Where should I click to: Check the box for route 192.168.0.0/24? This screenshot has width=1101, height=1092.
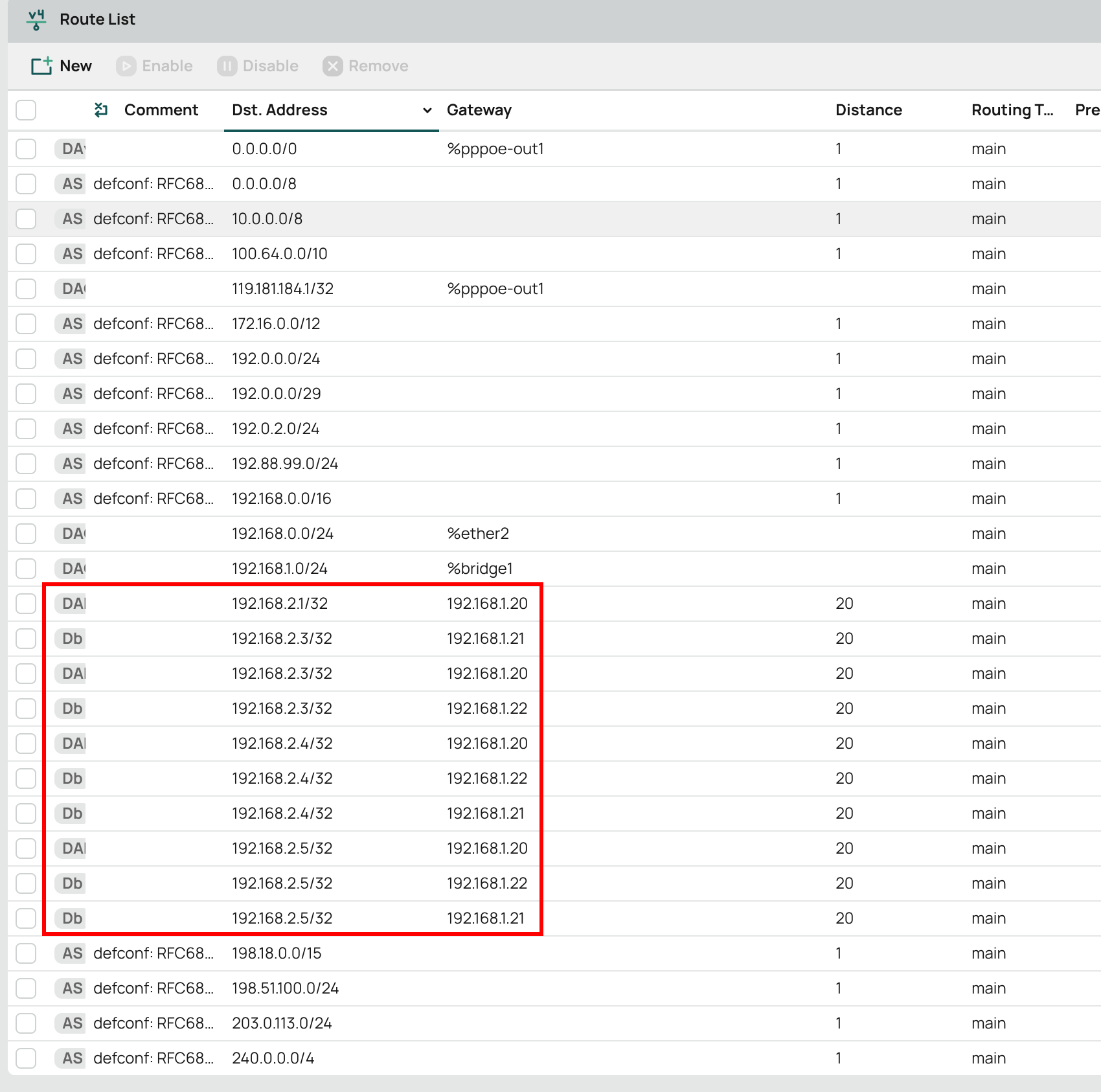(x=26, y=534)
